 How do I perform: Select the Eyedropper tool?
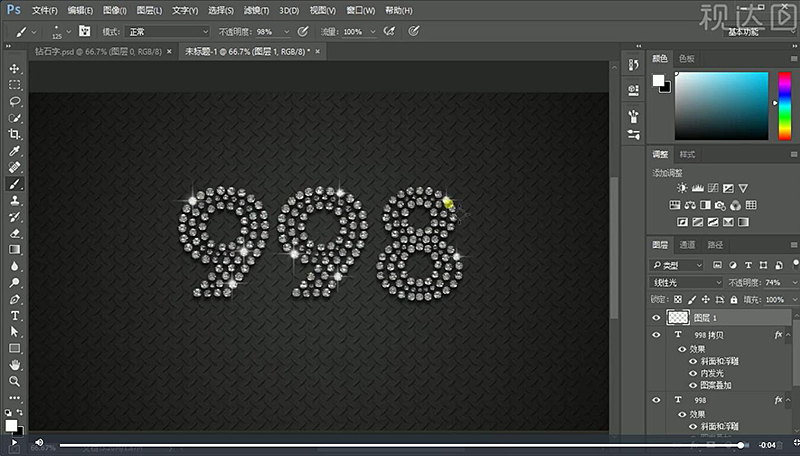[14, 151]
